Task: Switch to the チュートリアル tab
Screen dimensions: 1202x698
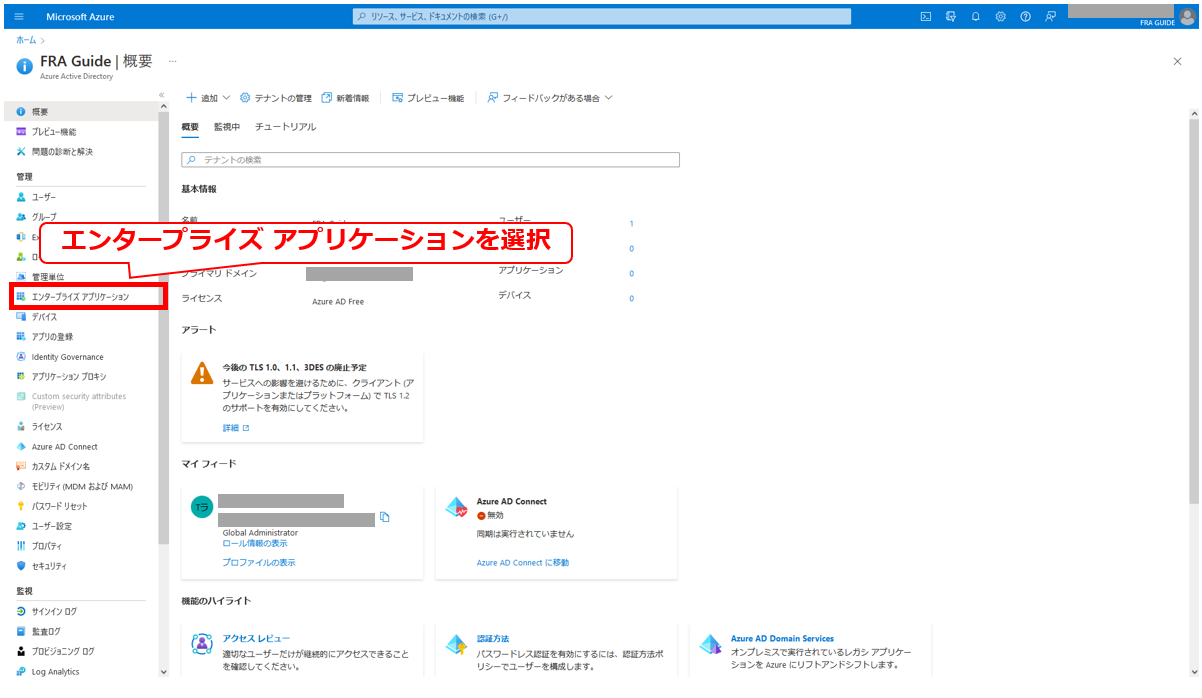Action: [285, 127]
